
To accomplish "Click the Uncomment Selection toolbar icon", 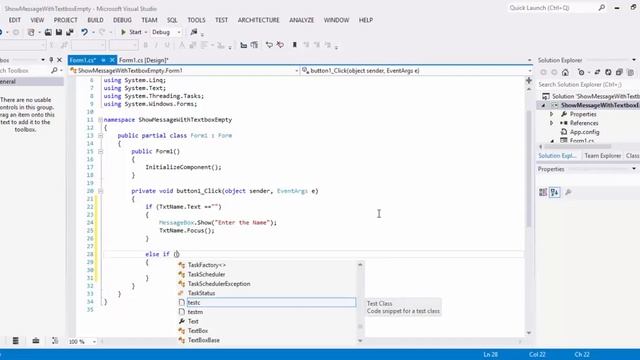I will tap(280, 45).
